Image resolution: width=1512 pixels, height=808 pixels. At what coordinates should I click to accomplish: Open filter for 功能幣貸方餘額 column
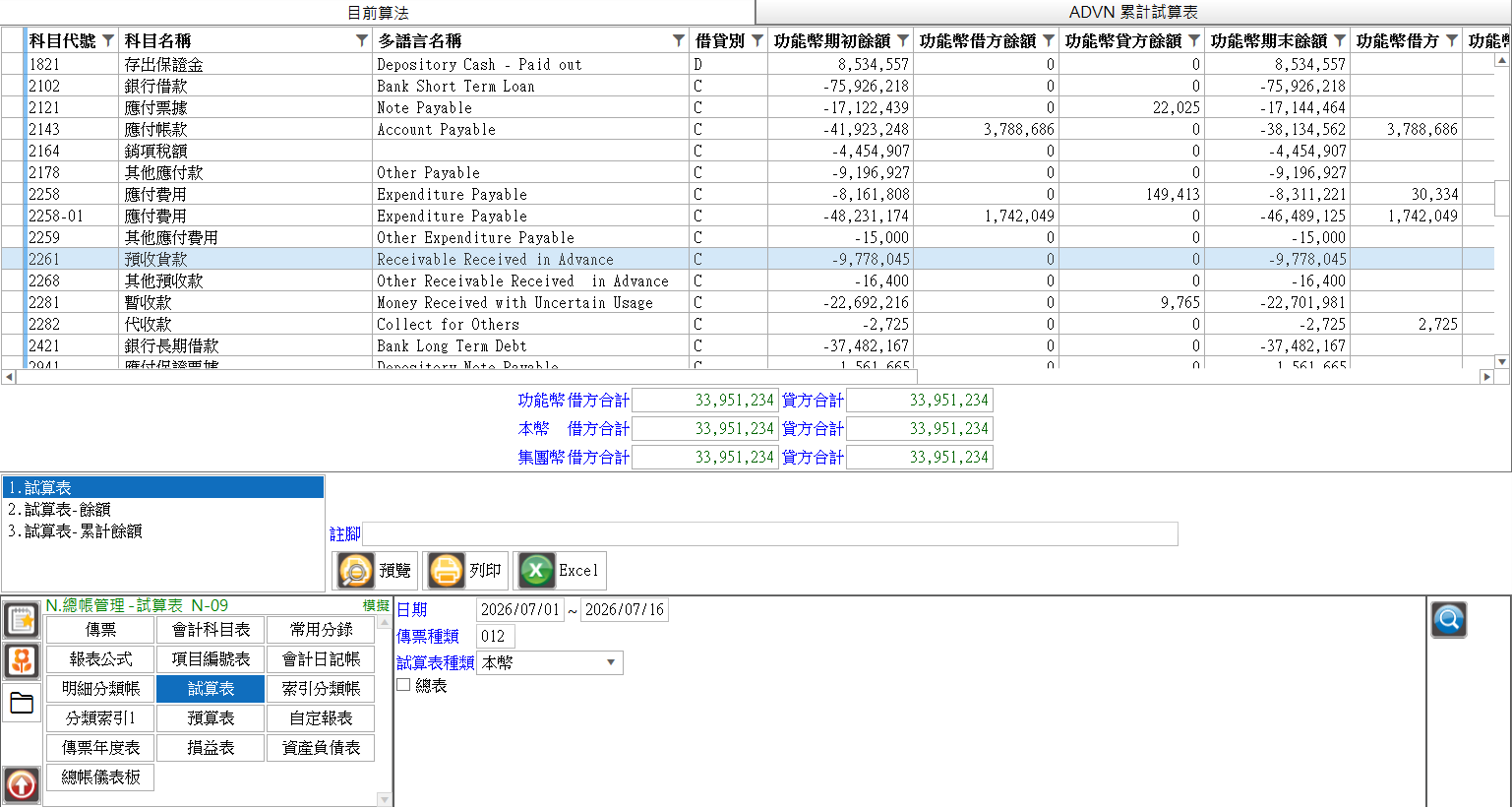pyautogui.click(x=1194, y=40)
